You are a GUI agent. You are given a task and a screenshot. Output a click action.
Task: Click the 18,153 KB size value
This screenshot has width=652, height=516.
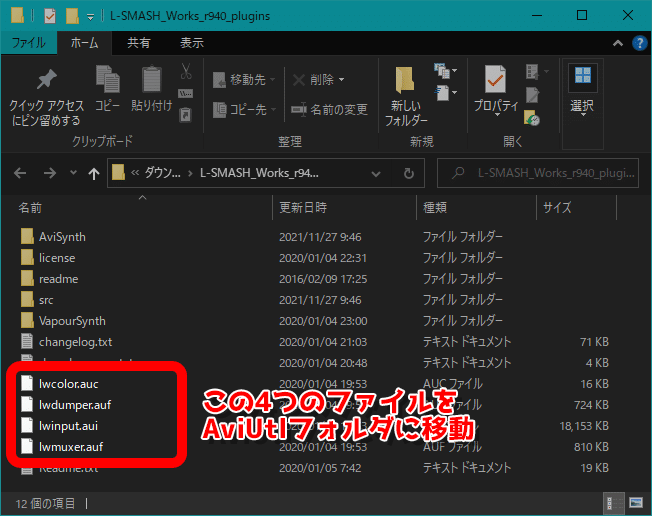tap(584, 426)
